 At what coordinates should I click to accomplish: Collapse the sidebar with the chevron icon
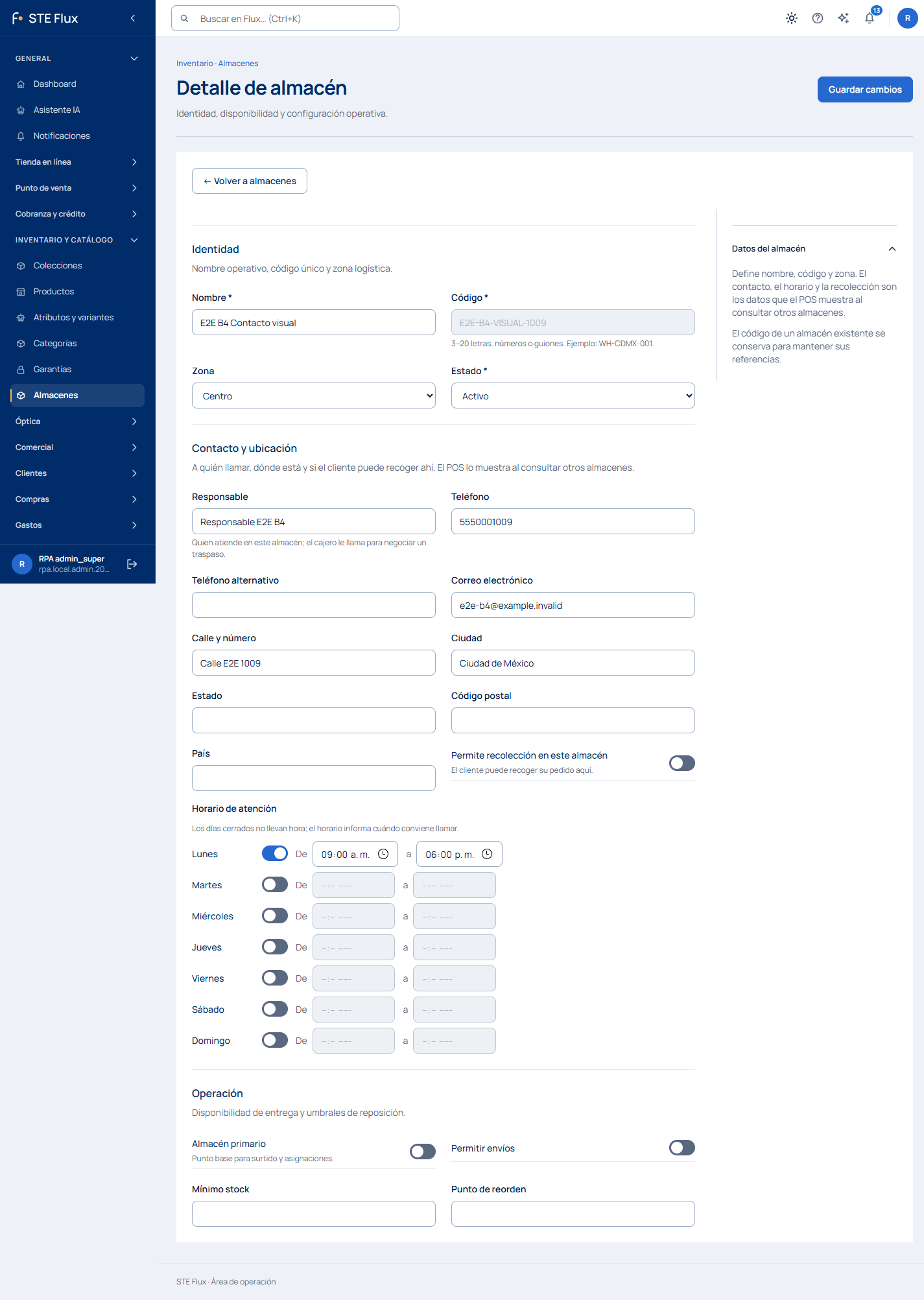pyautogui.click(x=133, y=18)
